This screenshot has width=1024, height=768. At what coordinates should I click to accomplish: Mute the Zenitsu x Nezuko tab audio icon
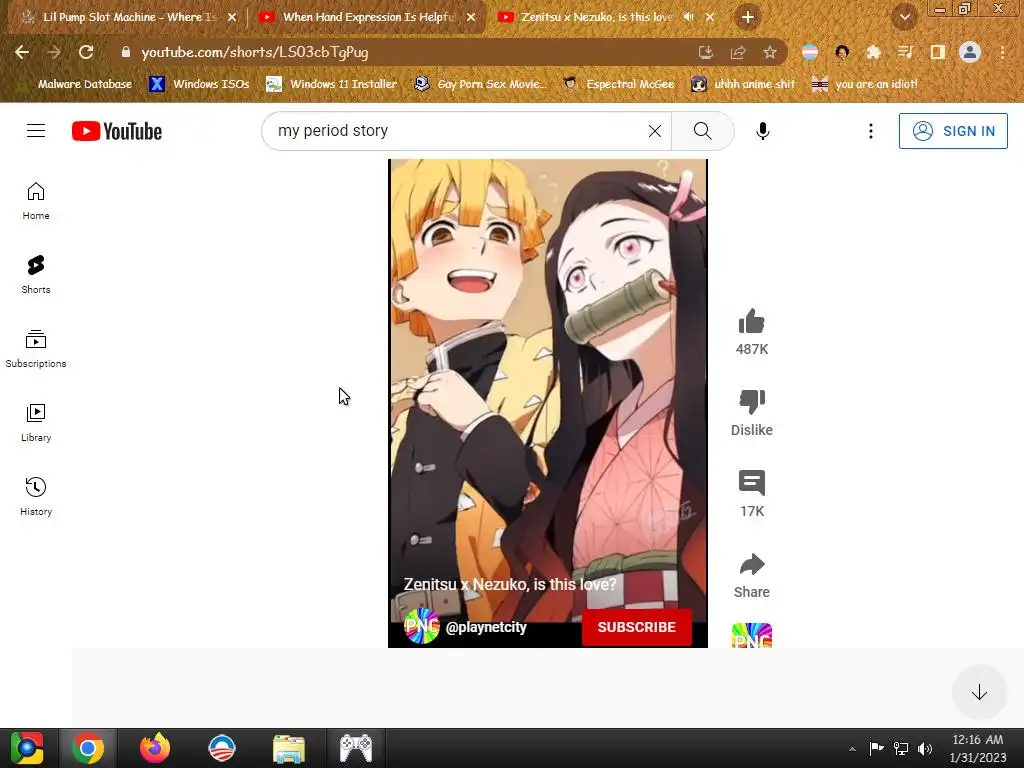[688, 18]
